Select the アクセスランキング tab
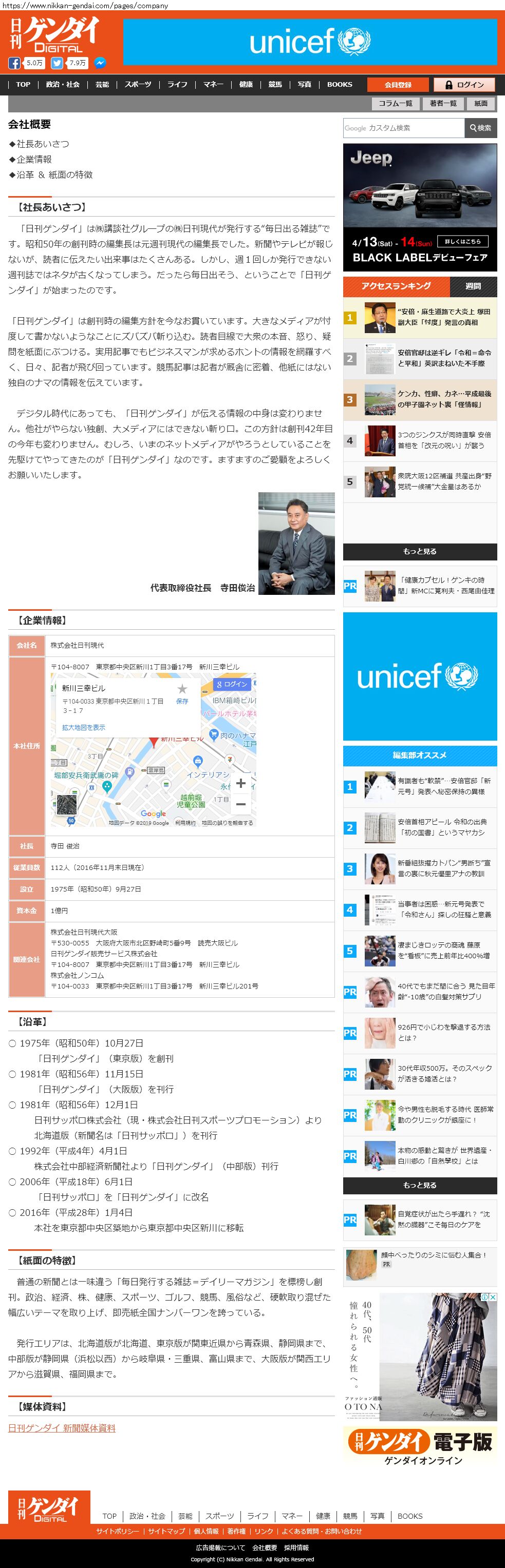This screenshot has width=505, height=1568. click(x=396, y=286)
